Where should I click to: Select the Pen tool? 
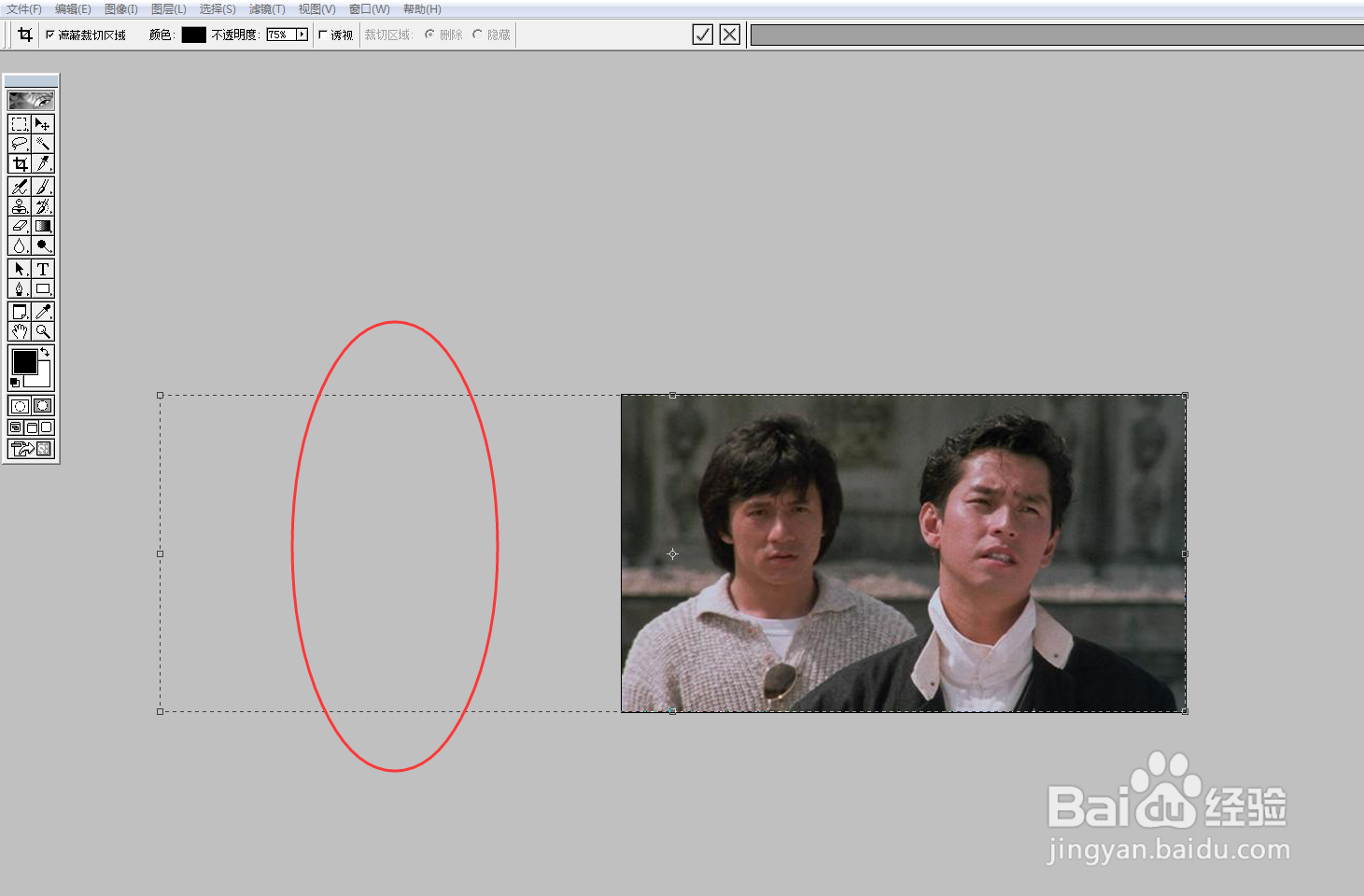click(20, 288)
